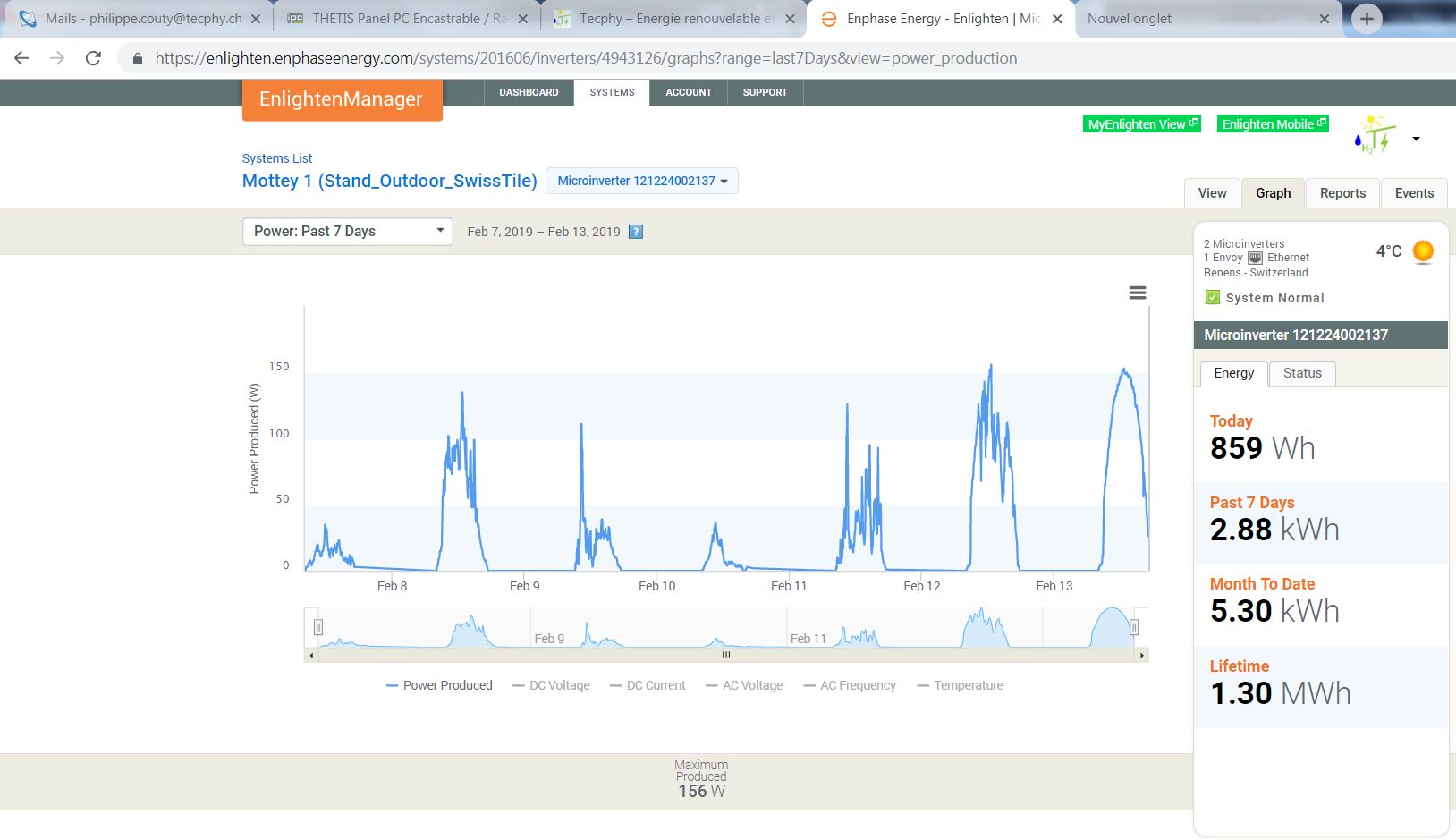The height and width of the screenshot is (840, 1456).
Task: Open the Power: Past 7 Days dropdown
Action: pyautogui.click(x=348, y=232)
